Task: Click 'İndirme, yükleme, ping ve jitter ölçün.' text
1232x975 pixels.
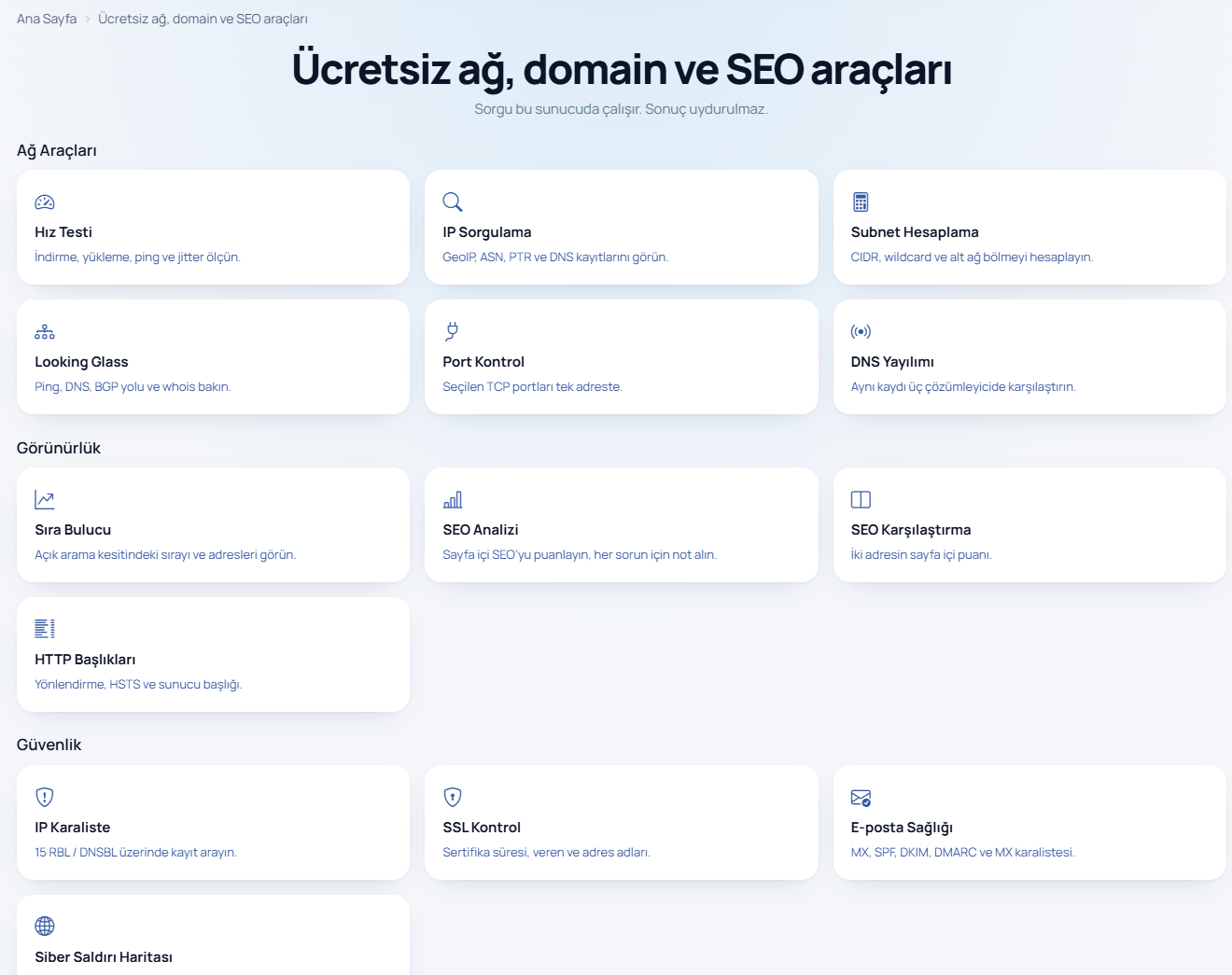Action: [x=137, y=258]
